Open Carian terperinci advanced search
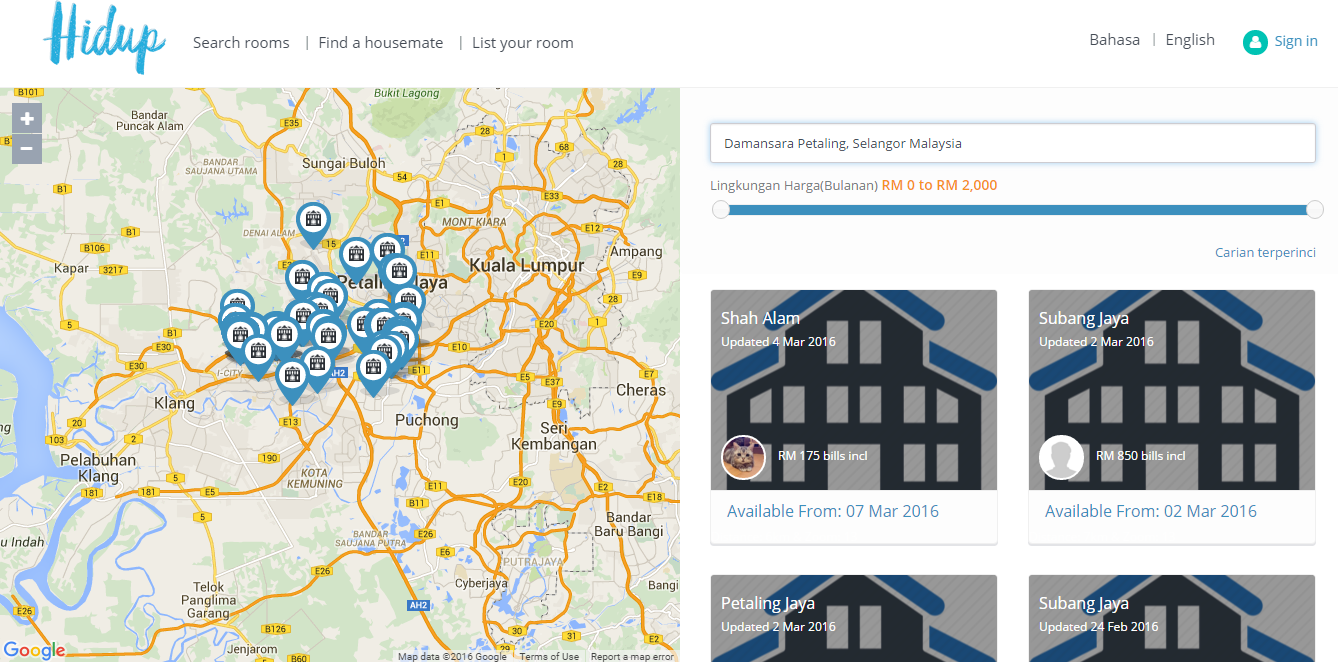Viewport: 1338px width, 662px height. click(1265, 252)
